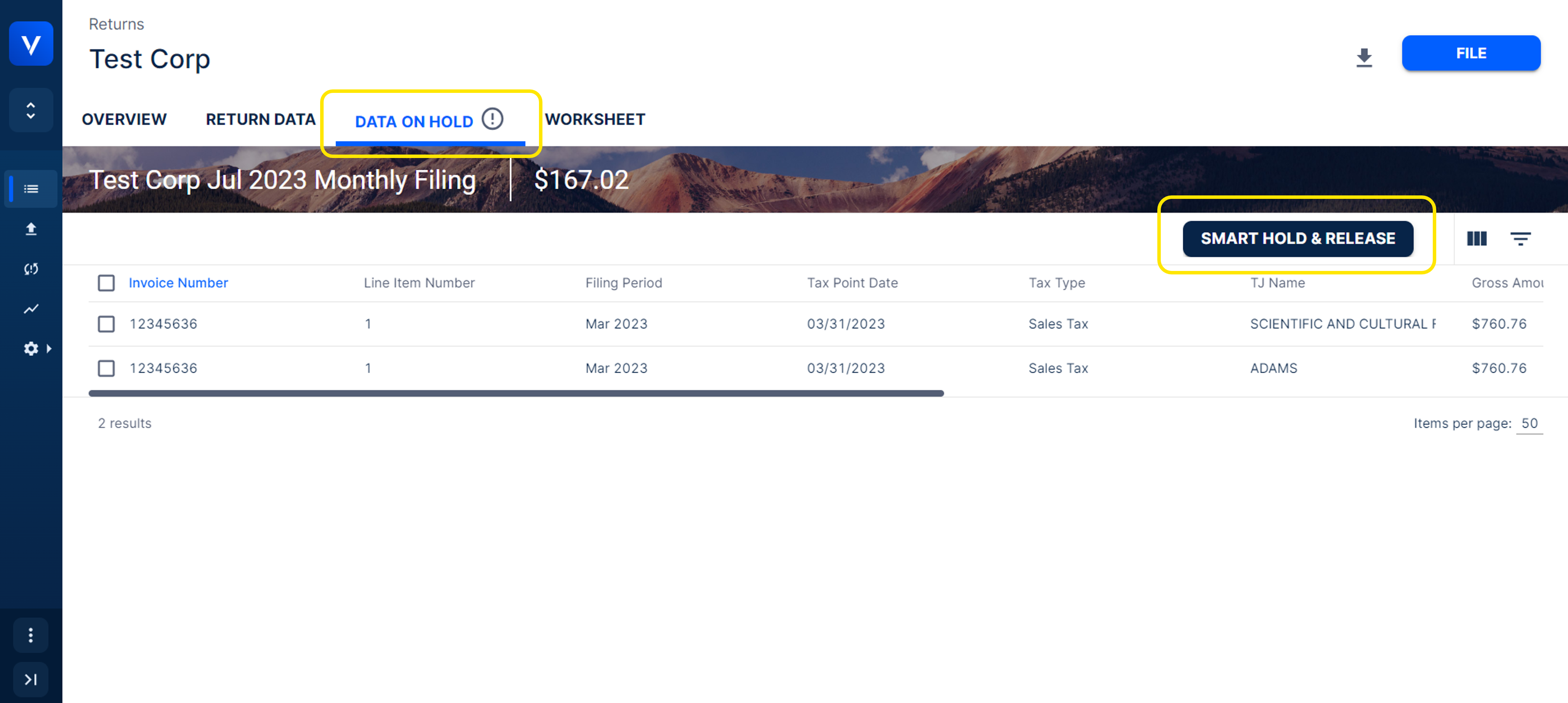
Task: Open the items per page dropdown
Action: click(x=1529, y=424)
